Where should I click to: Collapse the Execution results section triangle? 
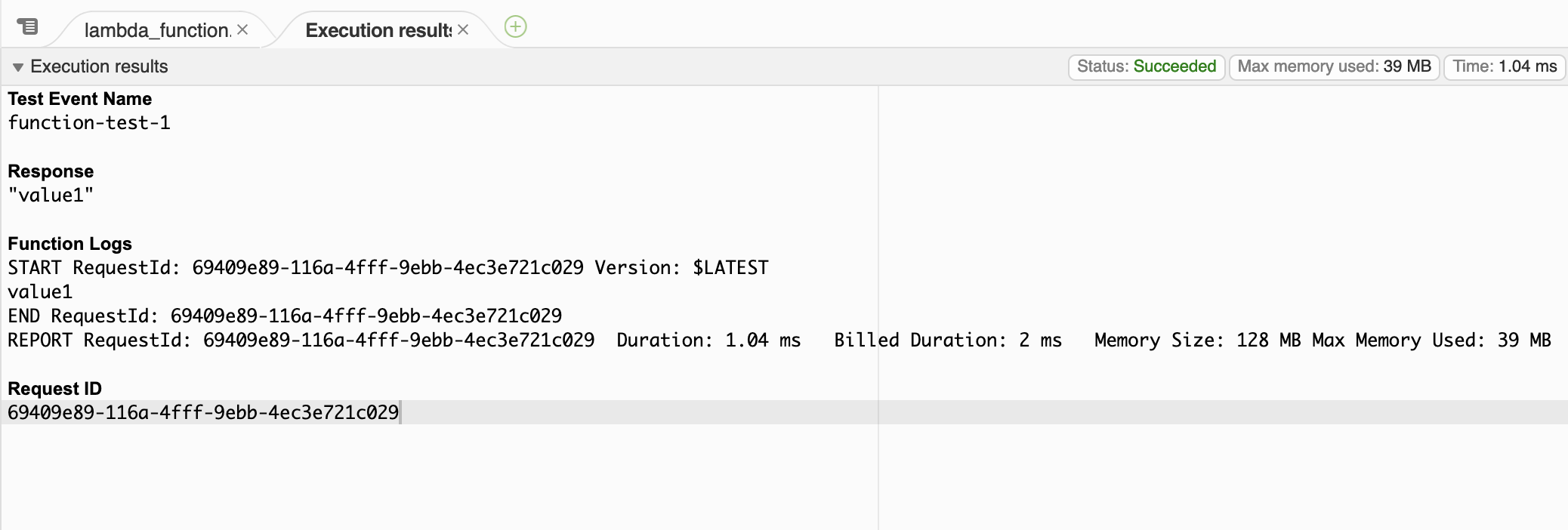[17, 66]
